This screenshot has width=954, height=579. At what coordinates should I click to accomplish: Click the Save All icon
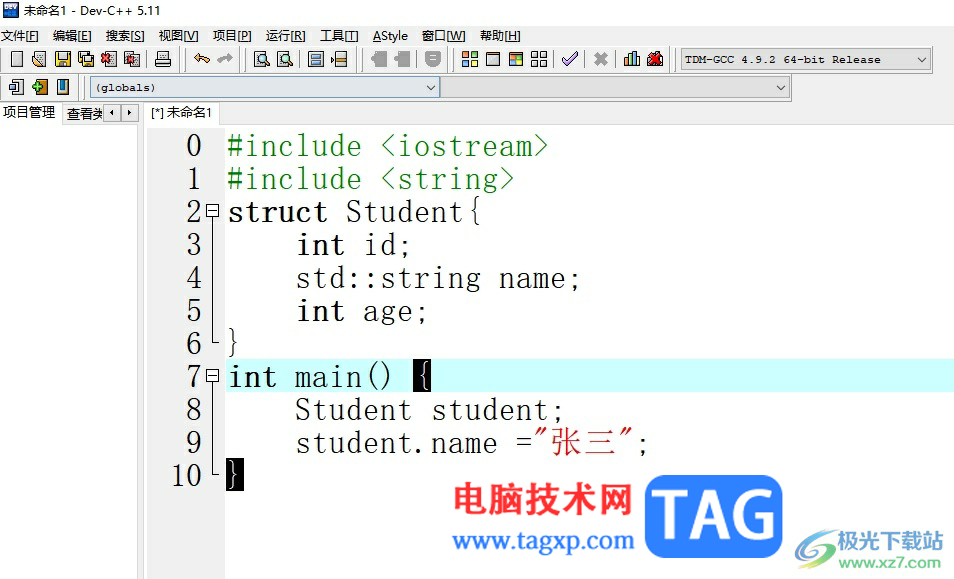point(86,59)
